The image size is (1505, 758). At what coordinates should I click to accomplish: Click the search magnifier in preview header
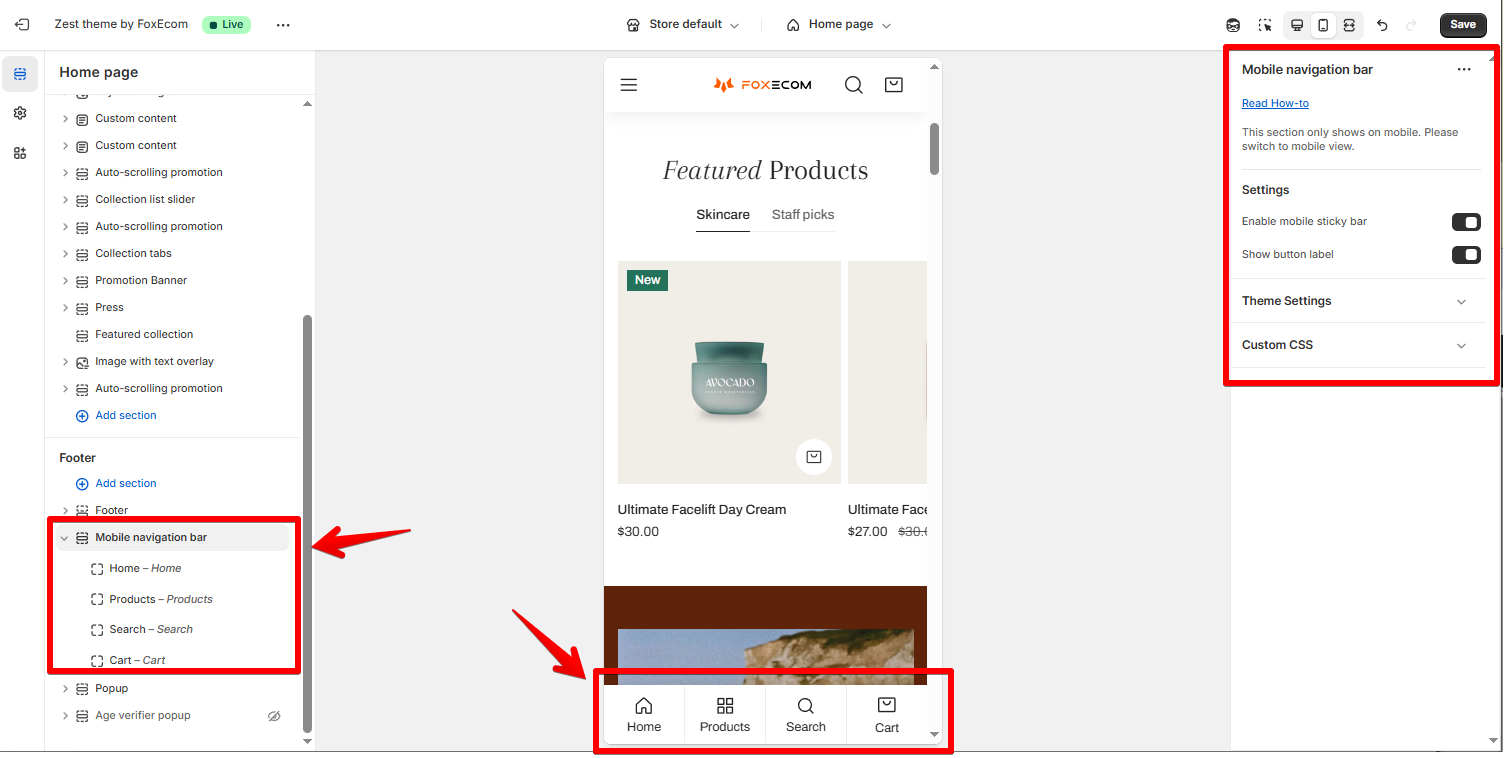click(x=853, y=85)
